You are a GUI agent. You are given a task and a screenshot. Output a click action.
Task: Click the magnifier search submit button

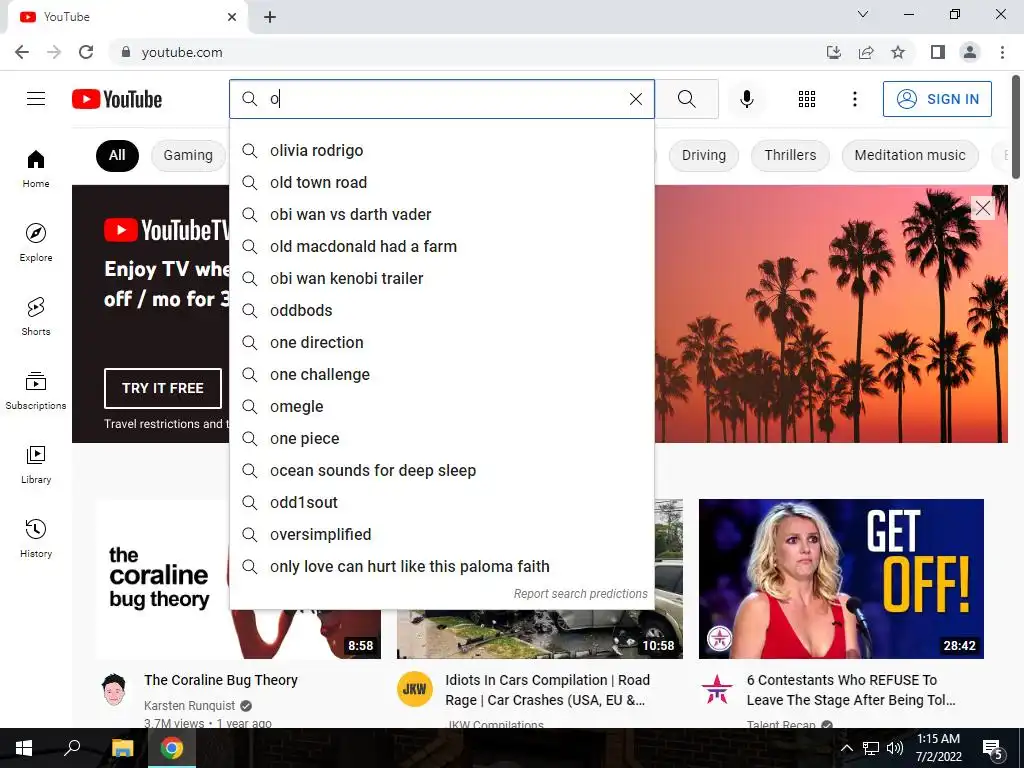(686, 99)
